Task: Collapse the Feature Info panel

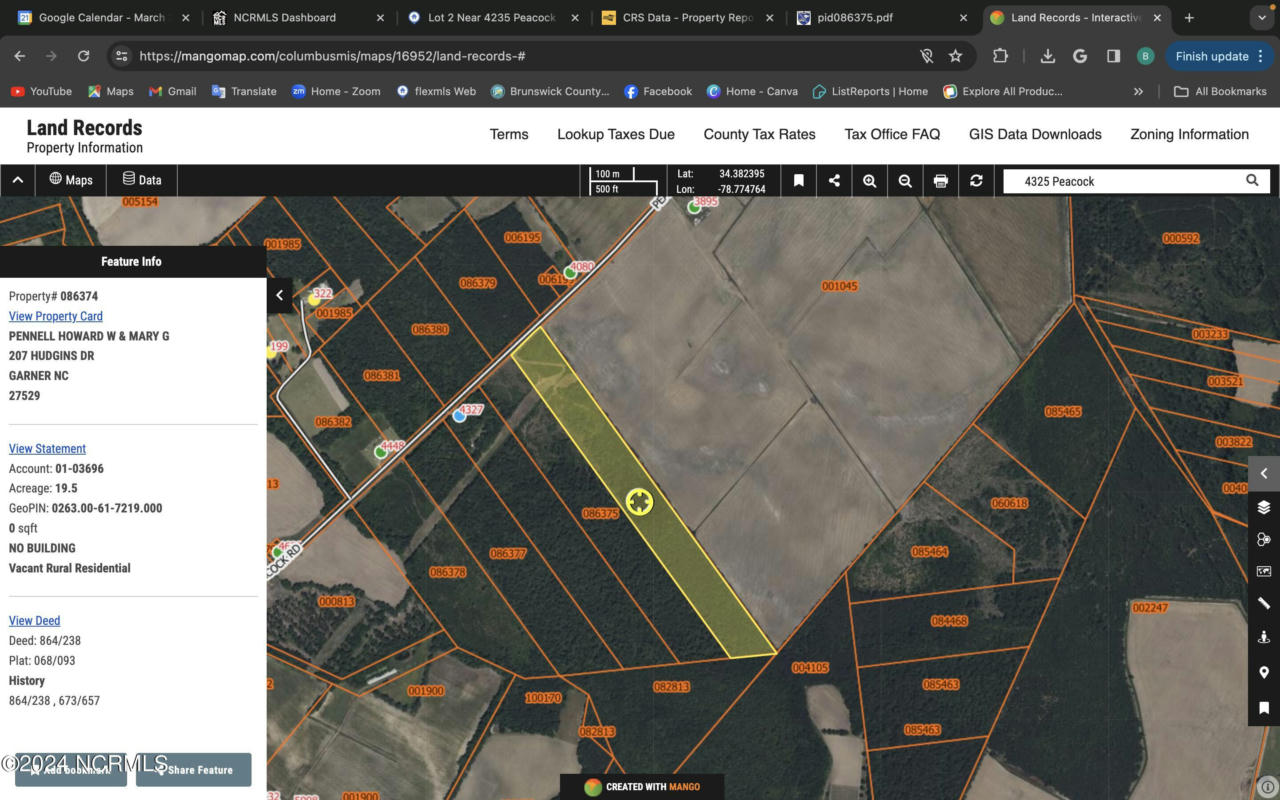Action: pos(280,295)
